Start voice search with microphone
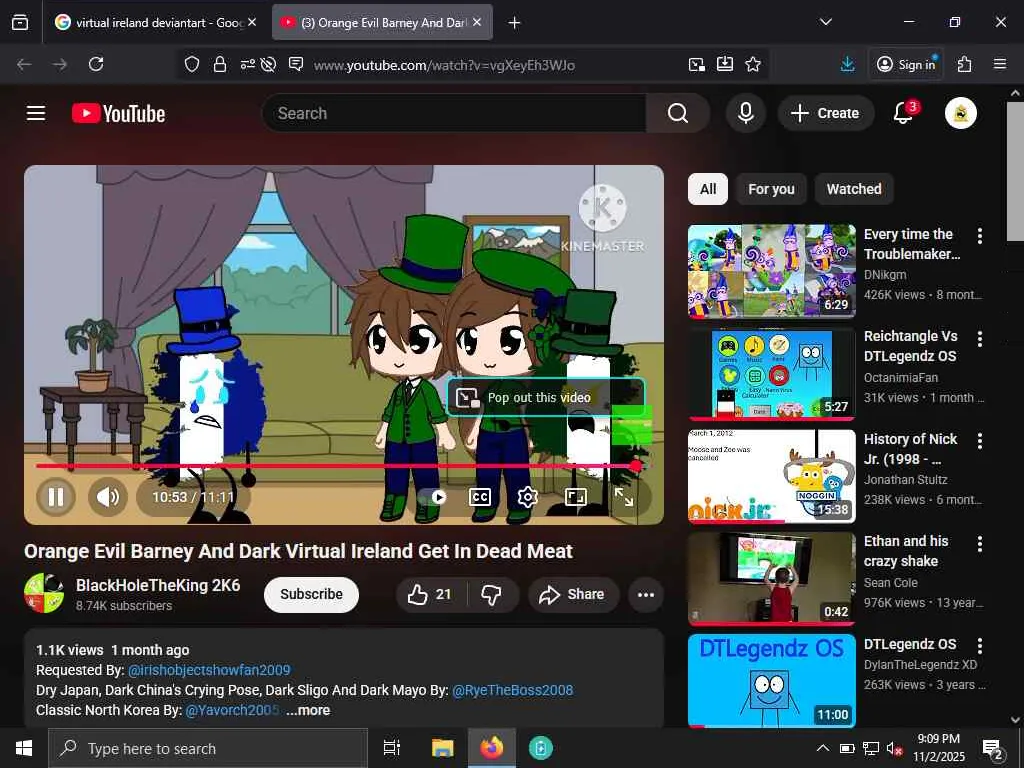The height and width of the screenshot is (768, 1024). [x=746, y=113]
